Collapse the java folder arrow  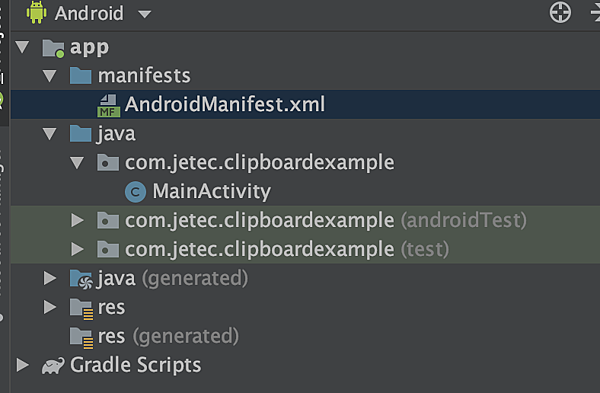pos(50,134)
